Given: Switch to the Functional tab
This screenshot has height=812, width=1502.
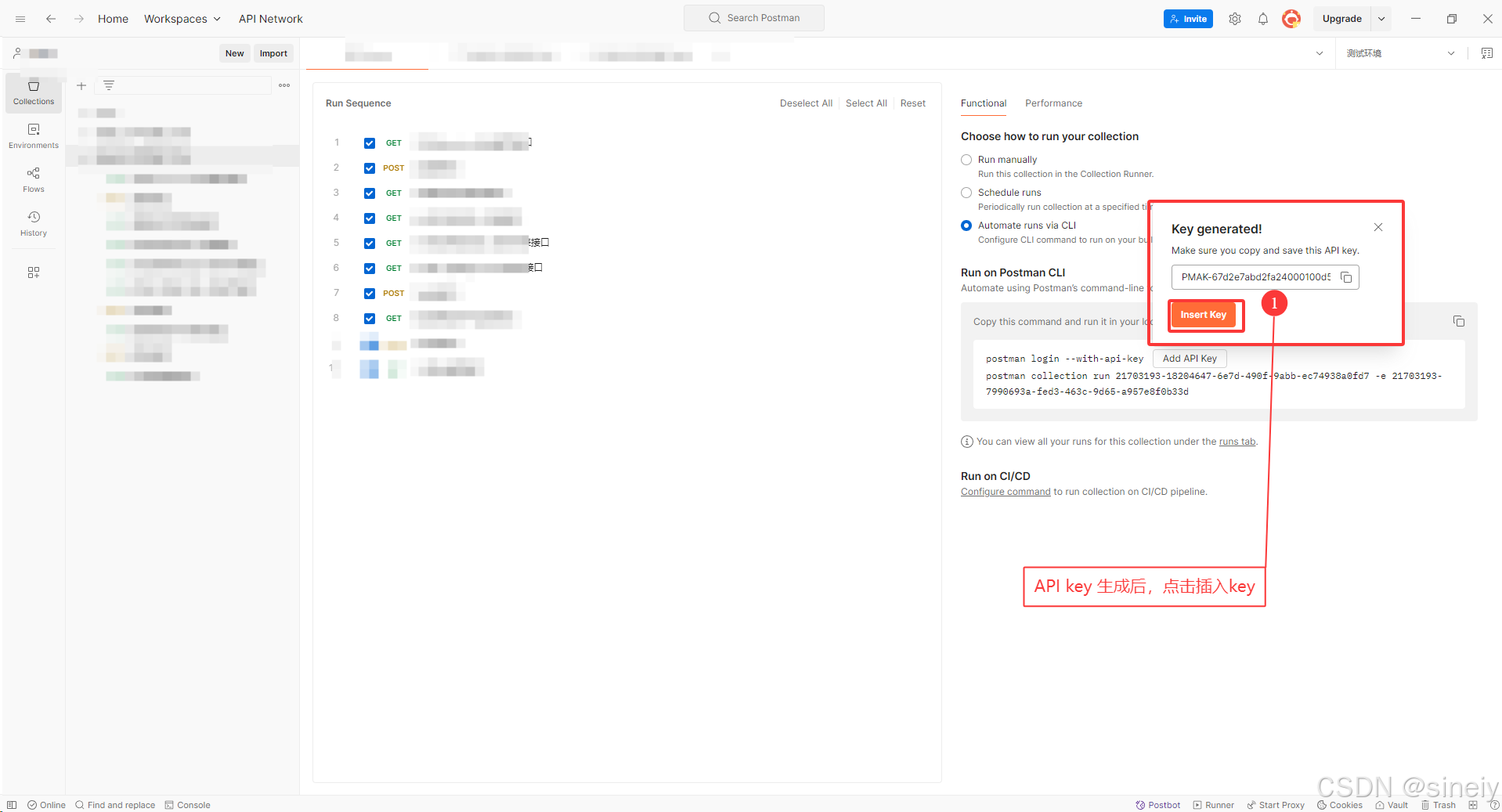Looking at the screenshot, I should [984, 103].
